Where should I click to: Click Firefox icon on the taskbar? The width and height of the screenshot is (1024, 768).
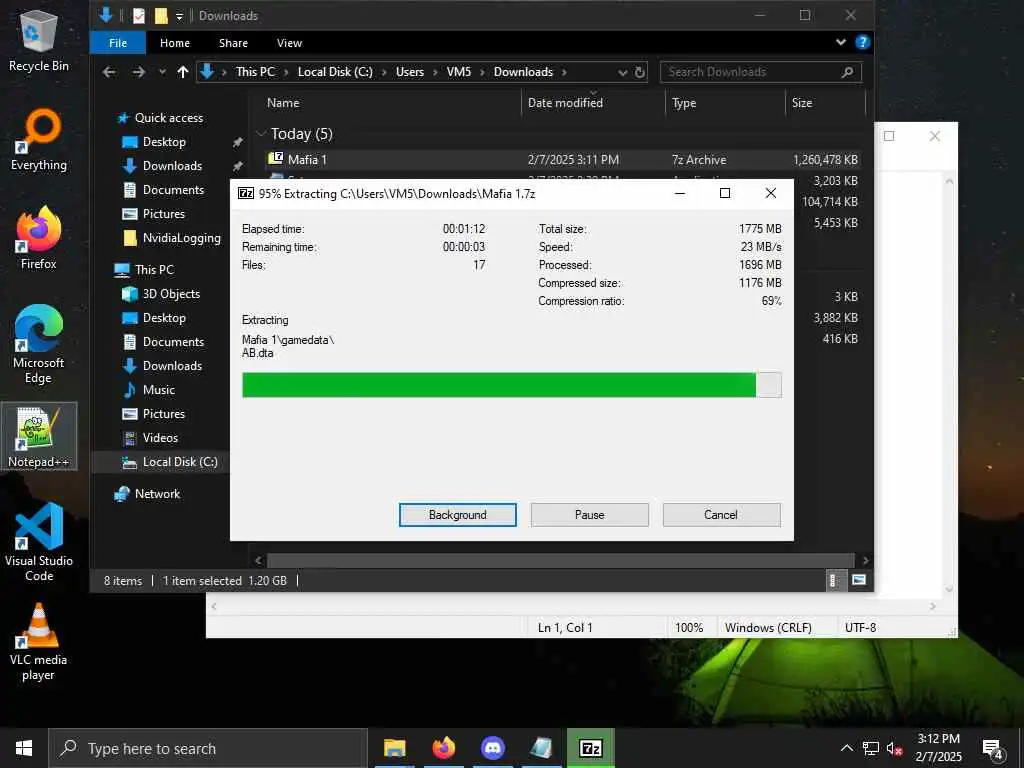click(443, 748)
